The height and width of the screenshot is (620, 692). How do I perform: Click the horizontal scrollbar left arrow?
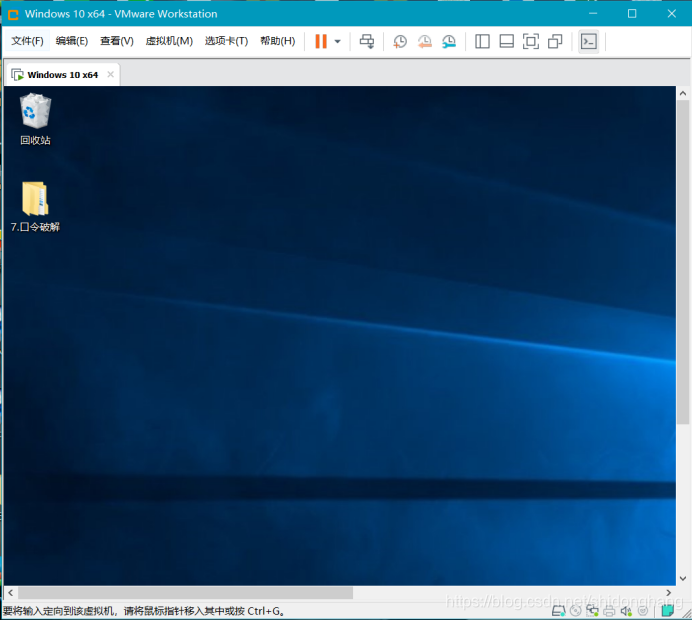(x=11, y=593)
